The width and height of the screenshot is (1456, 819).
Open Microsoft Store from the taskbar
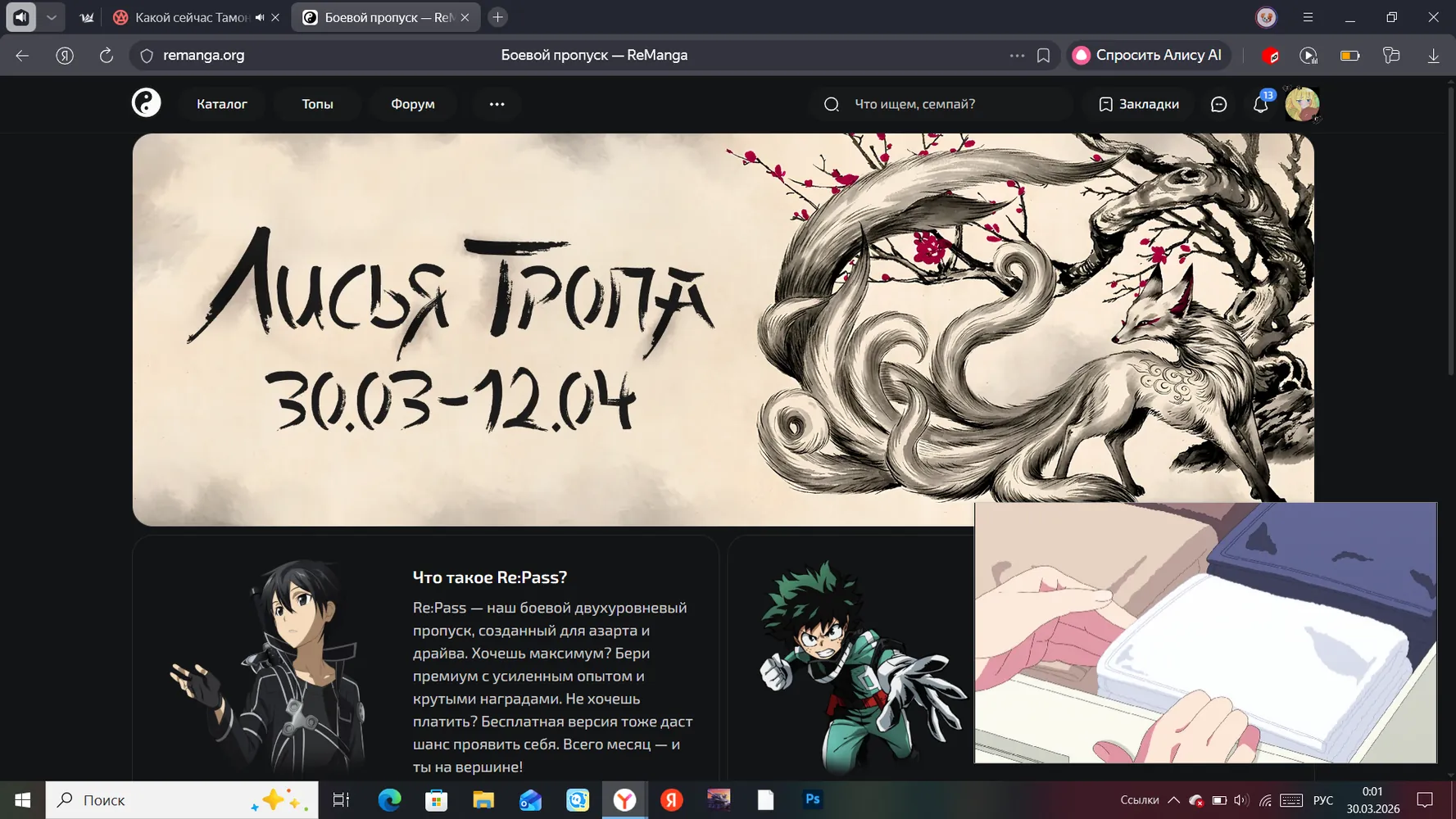click(x=436, y=800)
